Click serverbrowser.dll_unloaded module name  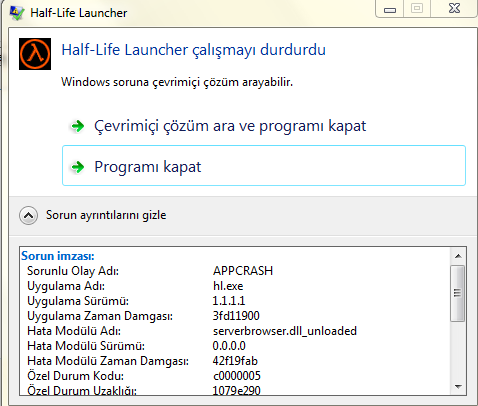click(285, 331)
